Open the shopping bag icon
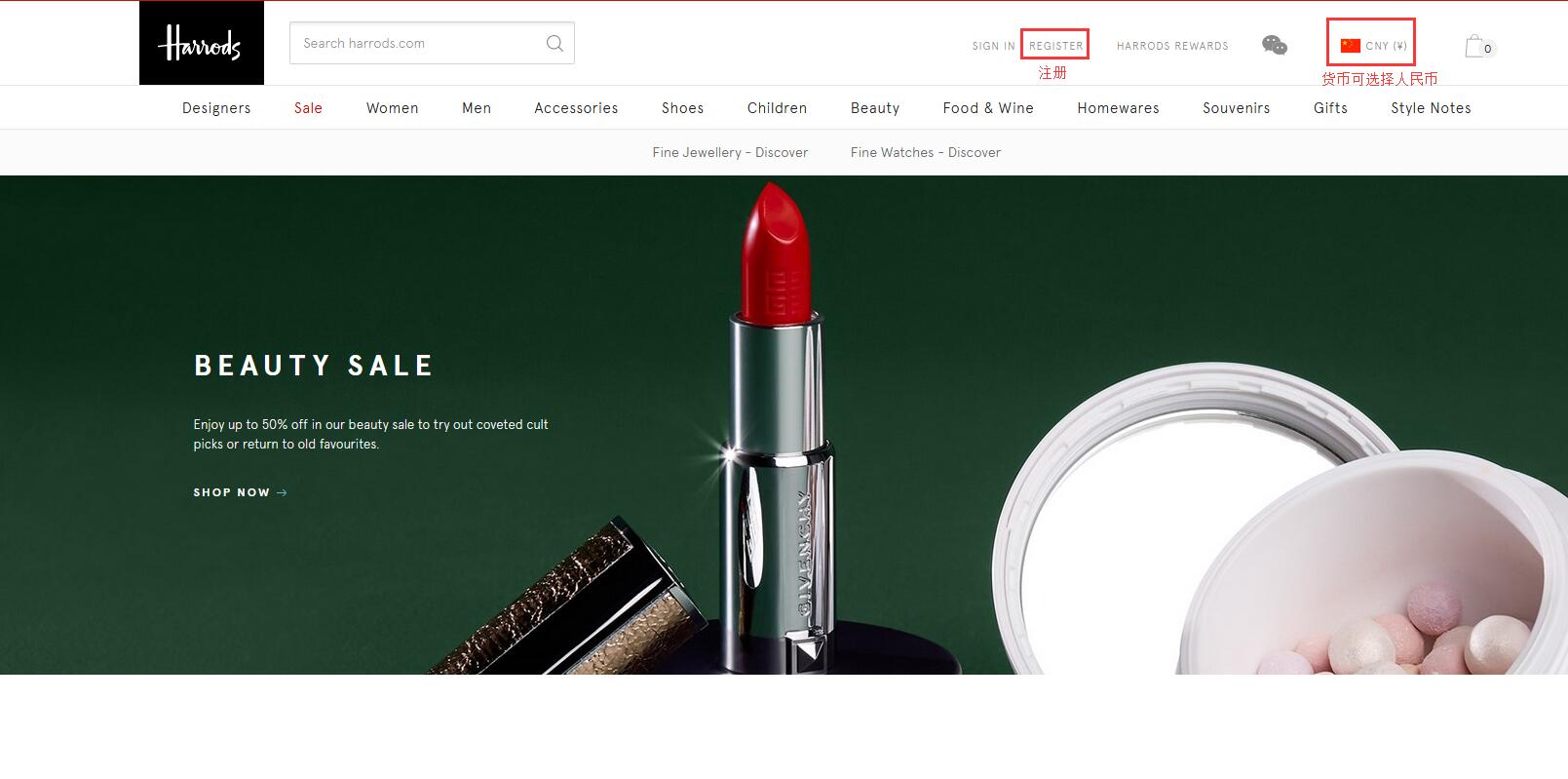Screen dimensions: 1568x779 pyautogui.click(x=1475, y=46)
